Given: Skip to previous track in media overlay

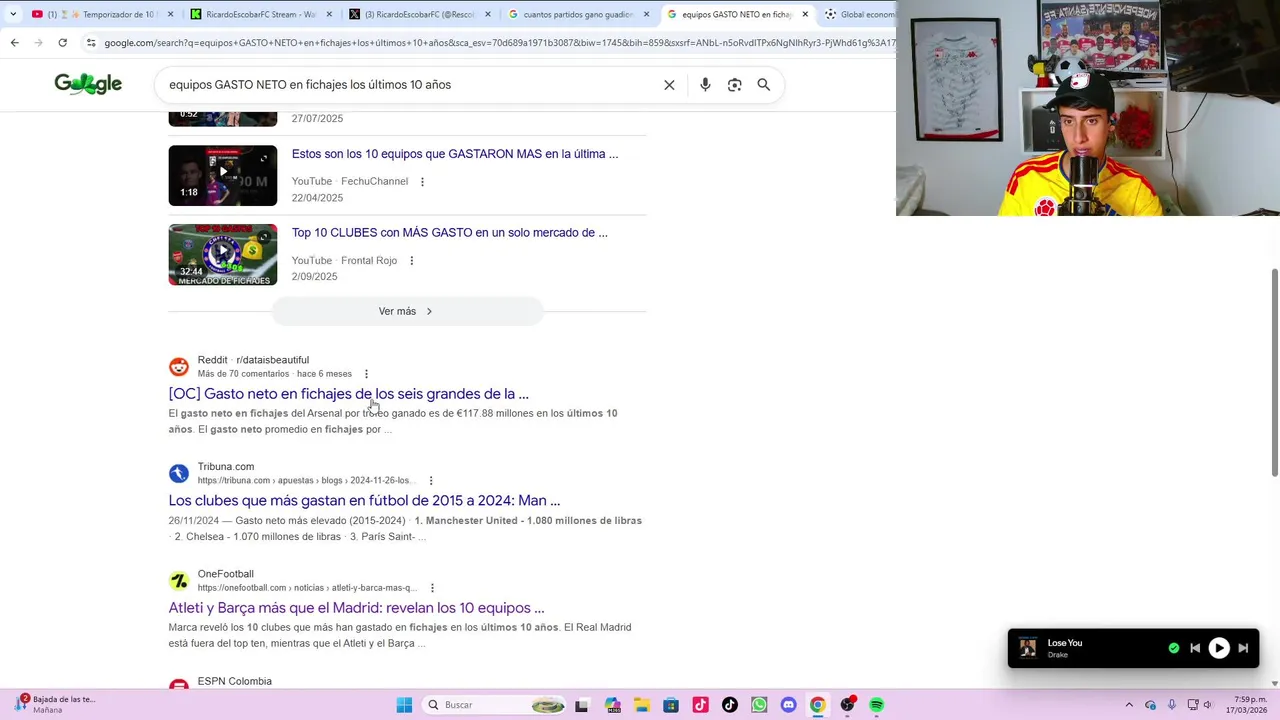Looking at the screenshot, I should [x=1195, y=648].
